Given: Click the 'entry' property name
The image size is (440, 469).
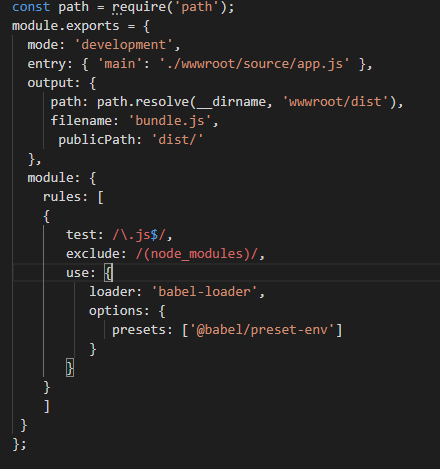Looking at the screenshot, I should [x=47, y=64].
